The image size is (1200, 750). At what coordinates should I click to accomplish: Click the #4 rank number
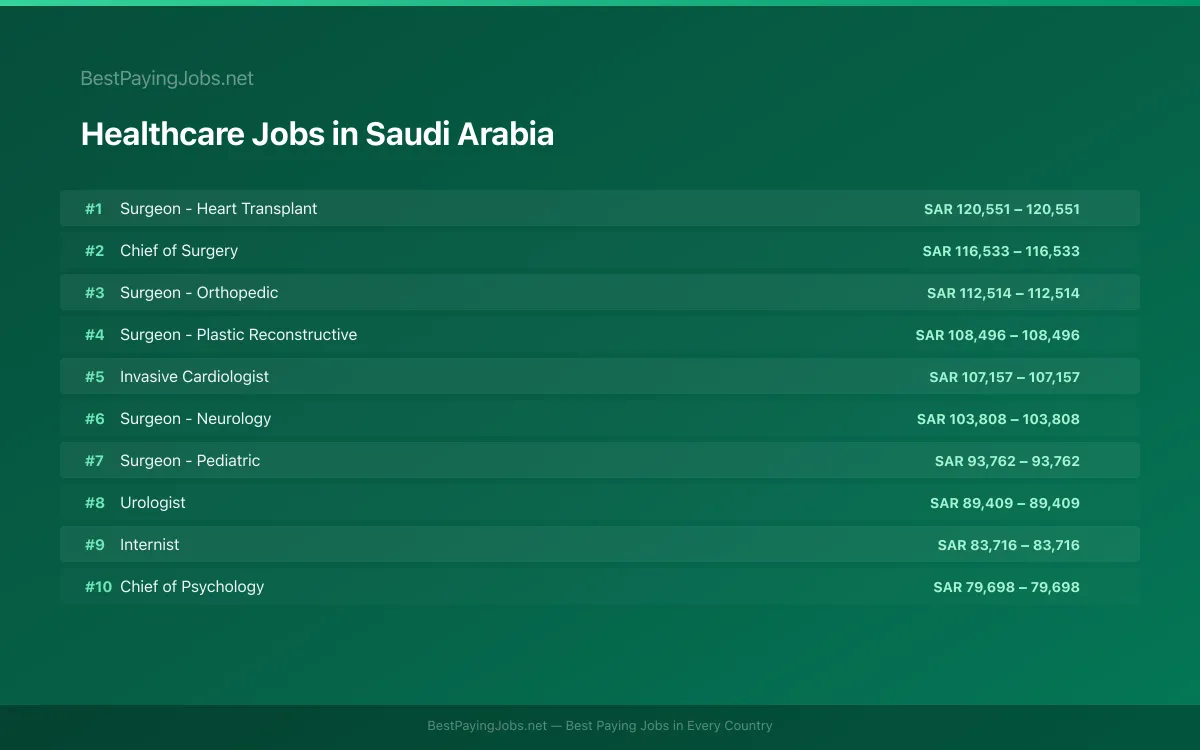coord(94,335)
